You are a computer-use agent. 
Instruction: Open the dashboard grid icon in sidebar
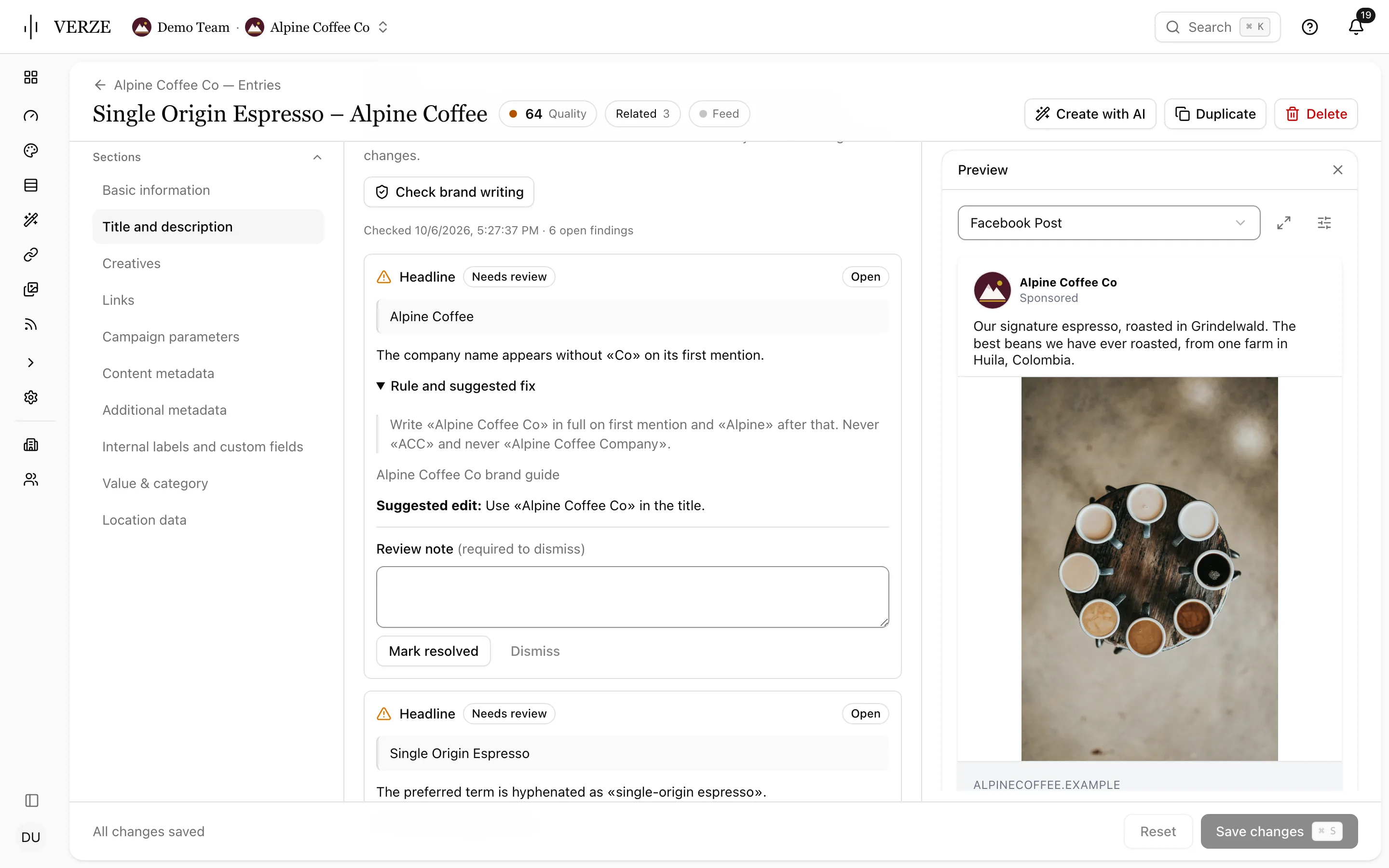(x=31, y=78)
